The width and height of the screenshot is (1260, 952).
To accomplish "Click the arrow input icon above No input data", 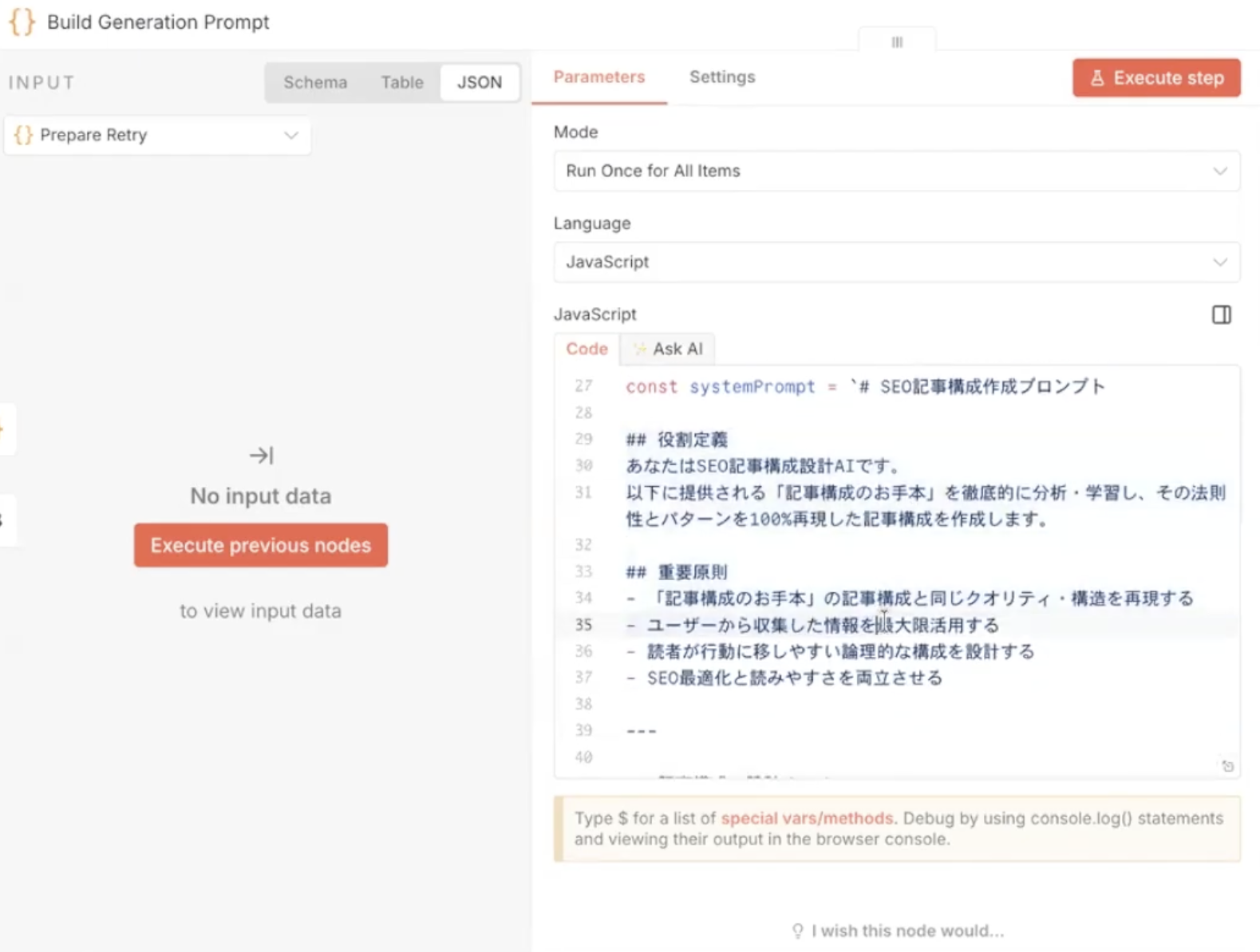I will coord(261,455).
